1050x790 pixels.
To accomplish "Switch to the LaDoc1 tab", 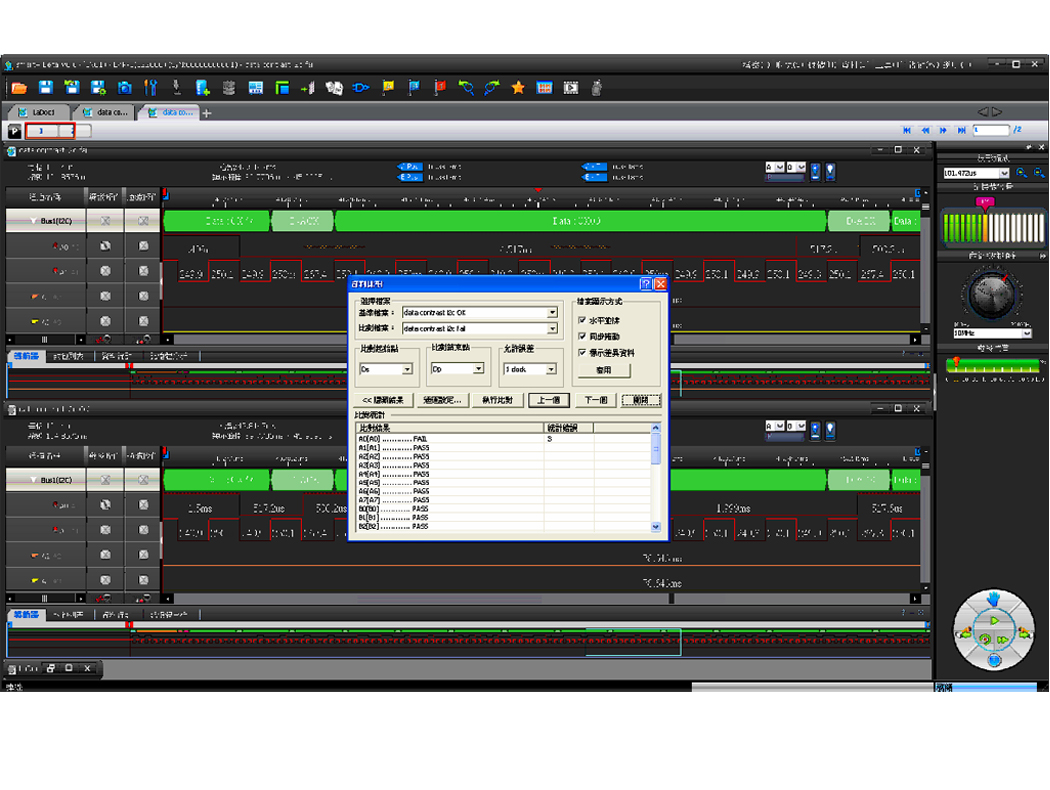I will tap(42, 112).
